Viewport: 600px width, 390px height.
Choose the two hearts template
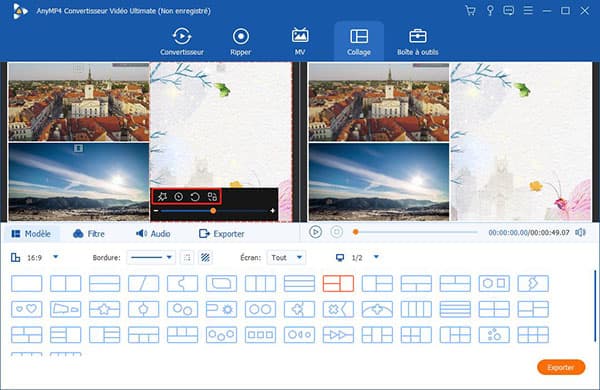27,309
